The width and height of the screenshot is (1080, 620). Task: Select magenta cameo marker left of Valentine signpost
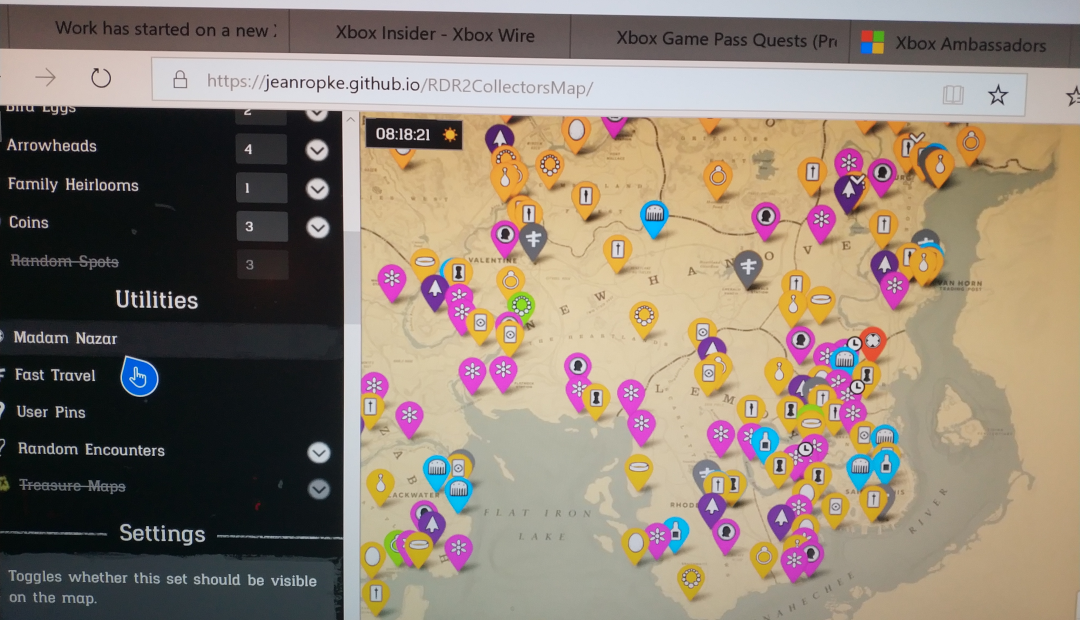pos(505,236)
